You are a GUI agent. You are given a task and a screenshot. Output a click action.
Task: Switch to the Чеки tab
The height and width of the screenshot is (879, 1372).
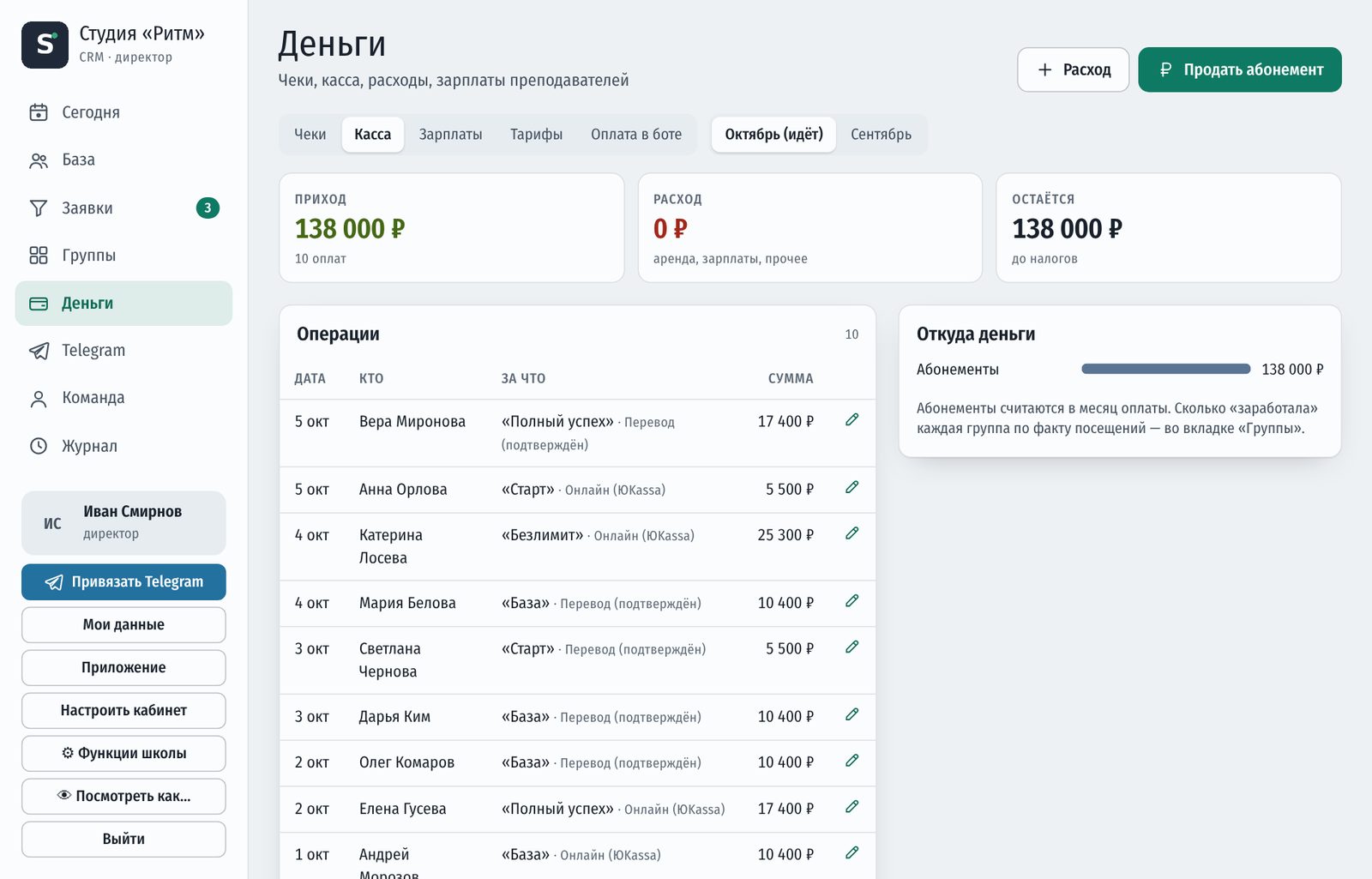point(310,135)
